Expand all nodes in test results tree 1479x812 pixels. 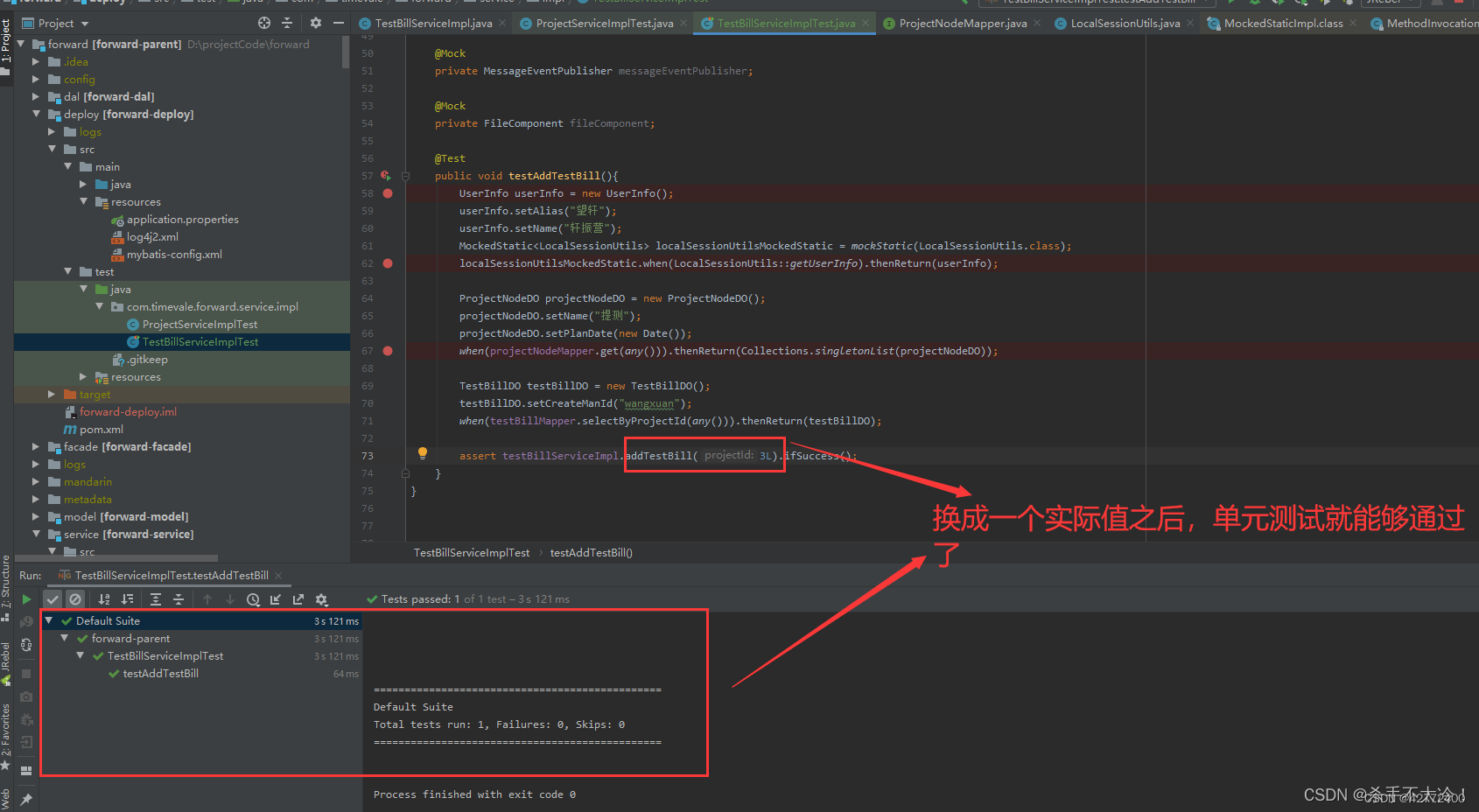tap(156, 599)
